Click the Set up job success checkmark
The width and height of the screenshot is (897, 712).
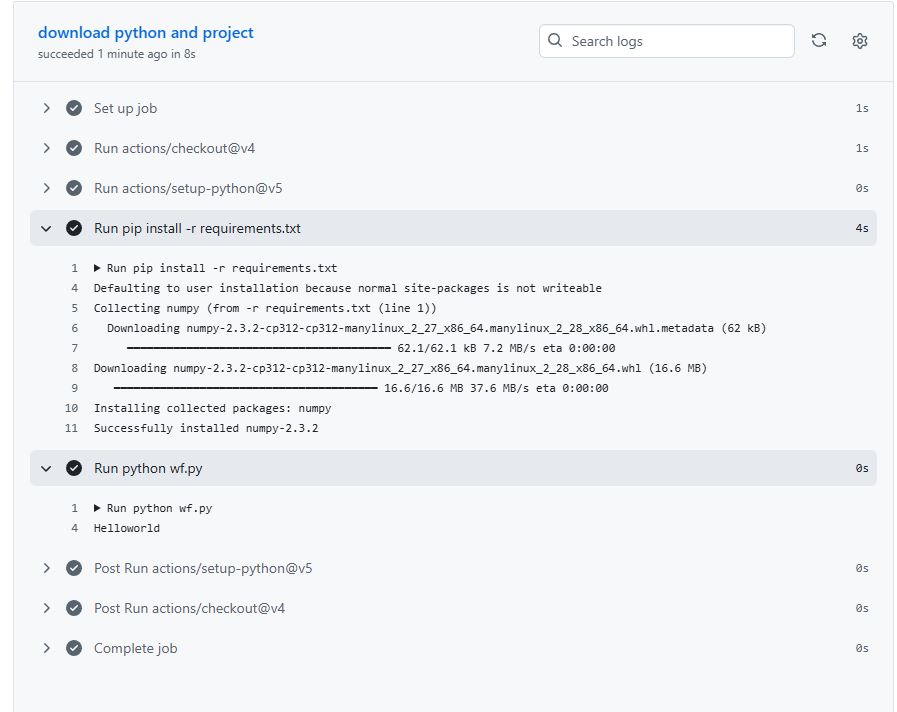pyautogui.click(x=74, y=108)
